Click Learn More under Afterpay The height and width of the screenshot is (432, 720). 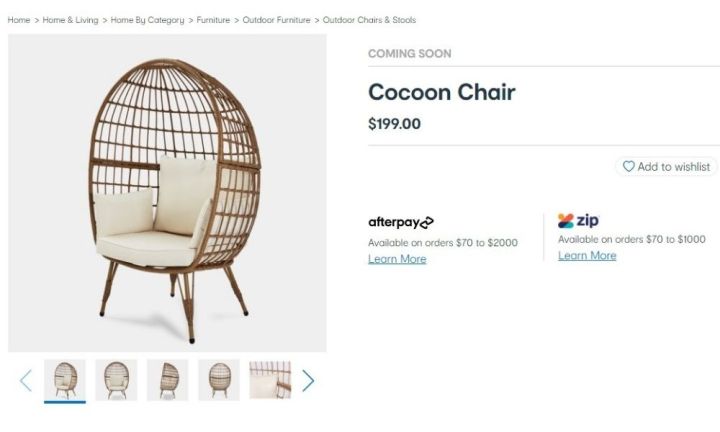(397, 259)
